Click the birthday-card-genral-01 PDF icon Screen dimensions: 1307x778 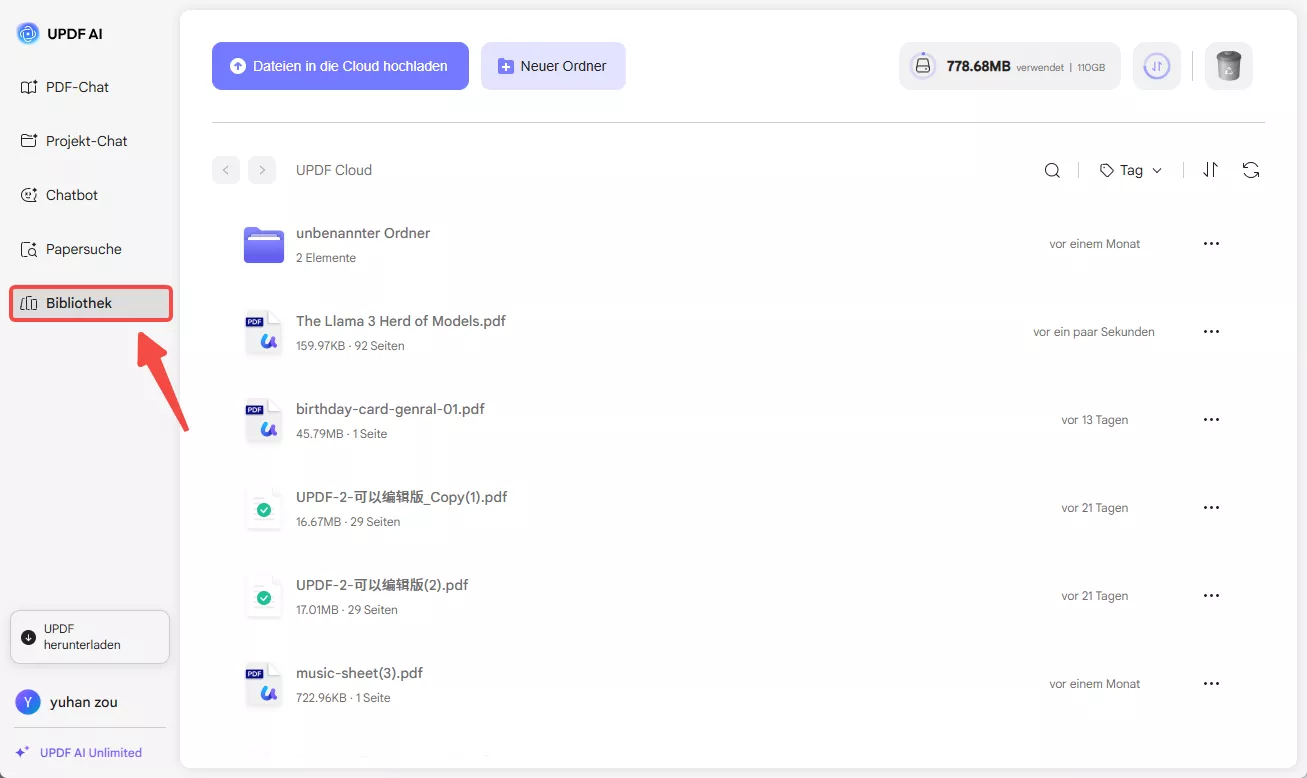point(264,421)
